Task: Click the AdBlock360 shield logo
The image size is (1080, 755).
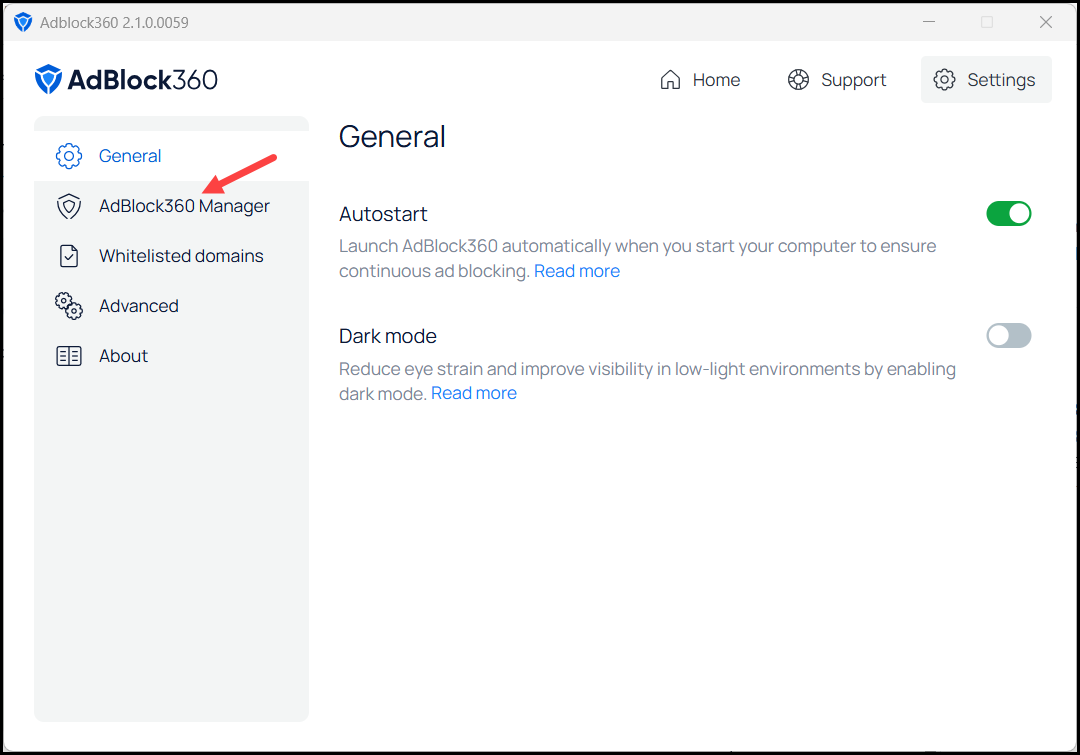Action: [48, 79]
